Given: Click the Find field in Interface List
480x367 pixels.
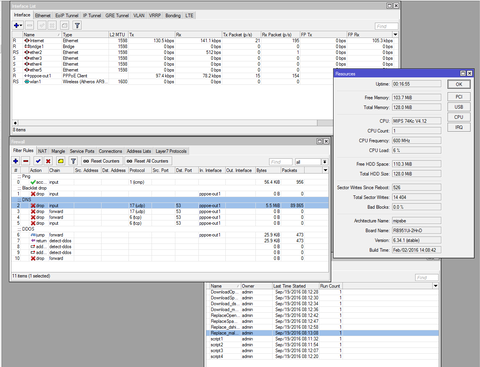Looking at the screenshot, I should tap(386, 26).
